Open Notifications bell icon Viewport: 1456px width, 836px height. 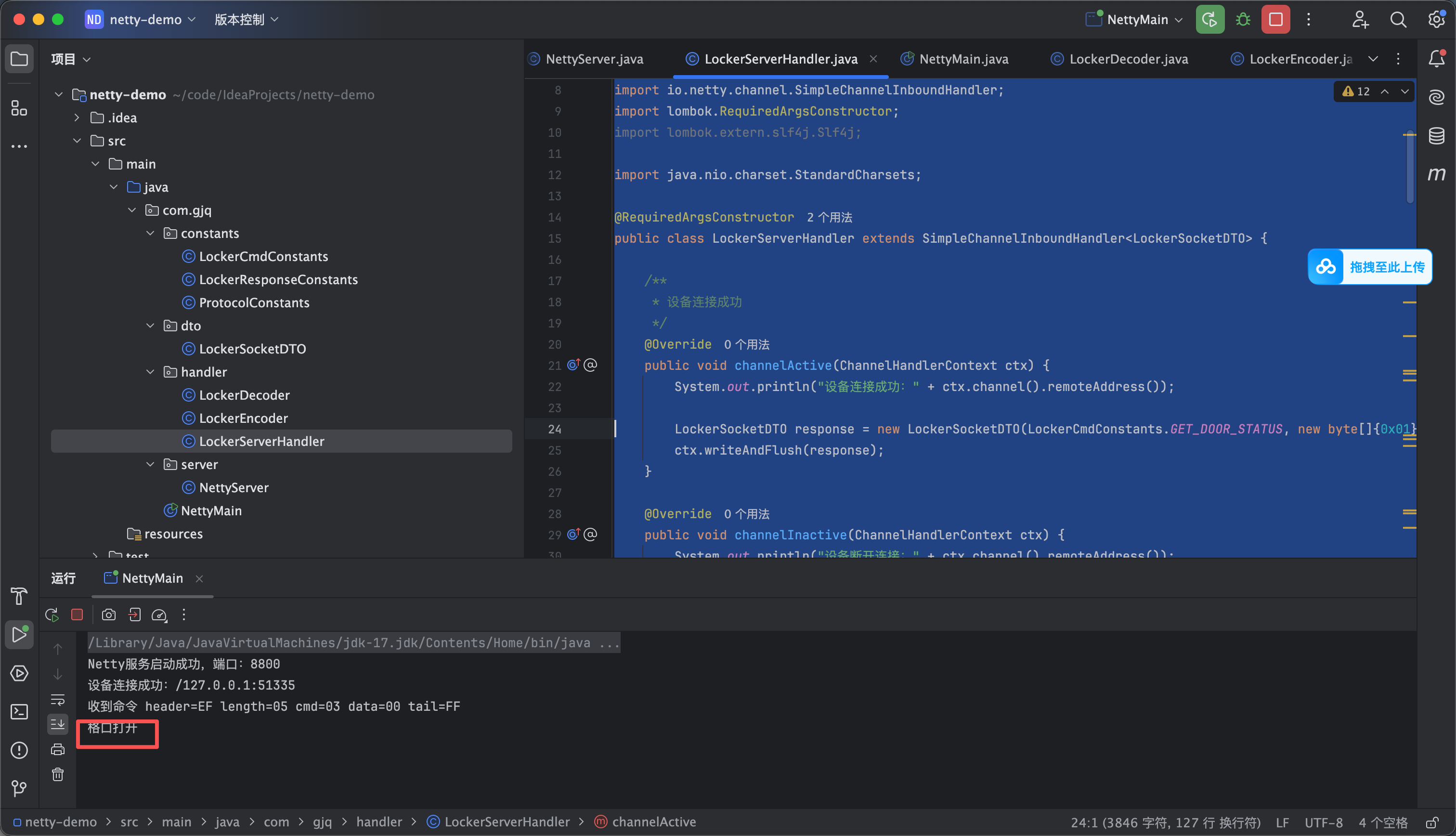coord(1436,59)
